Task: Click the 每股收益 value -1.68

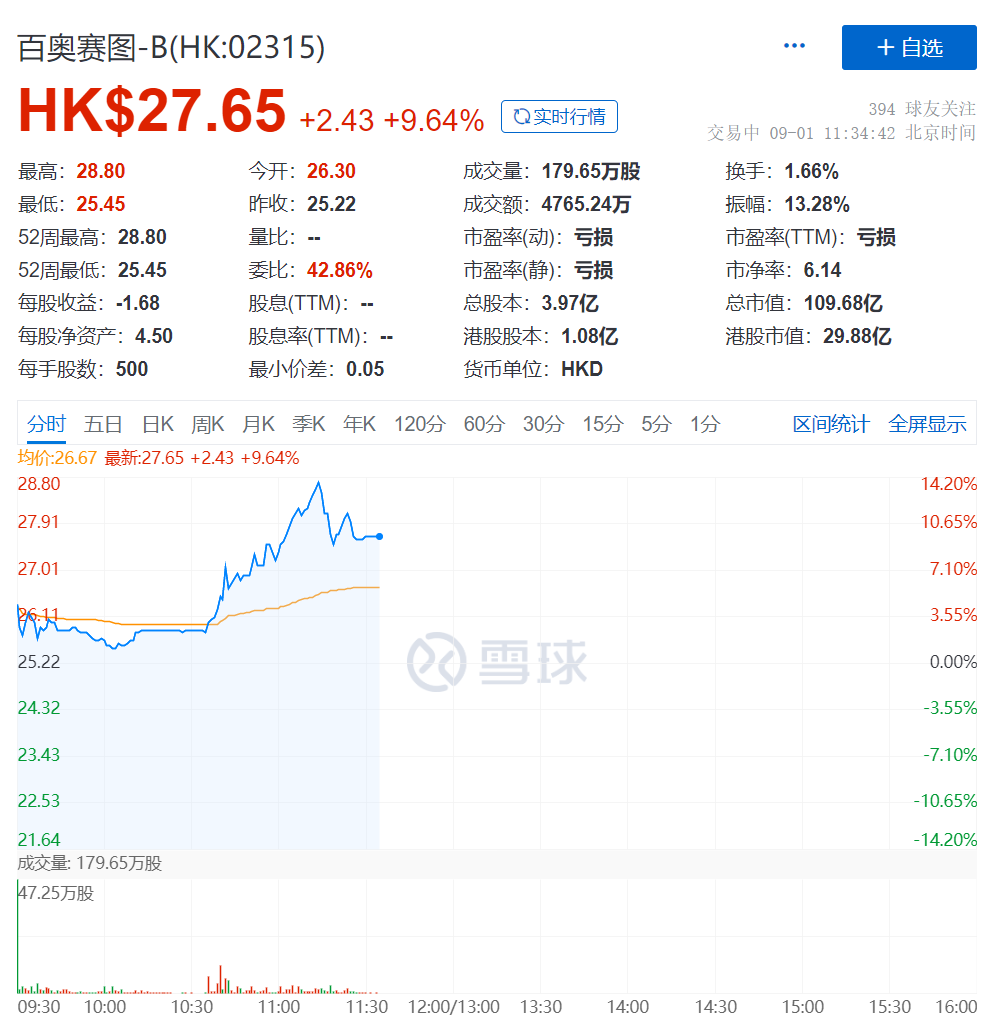Action: (138, 303)
